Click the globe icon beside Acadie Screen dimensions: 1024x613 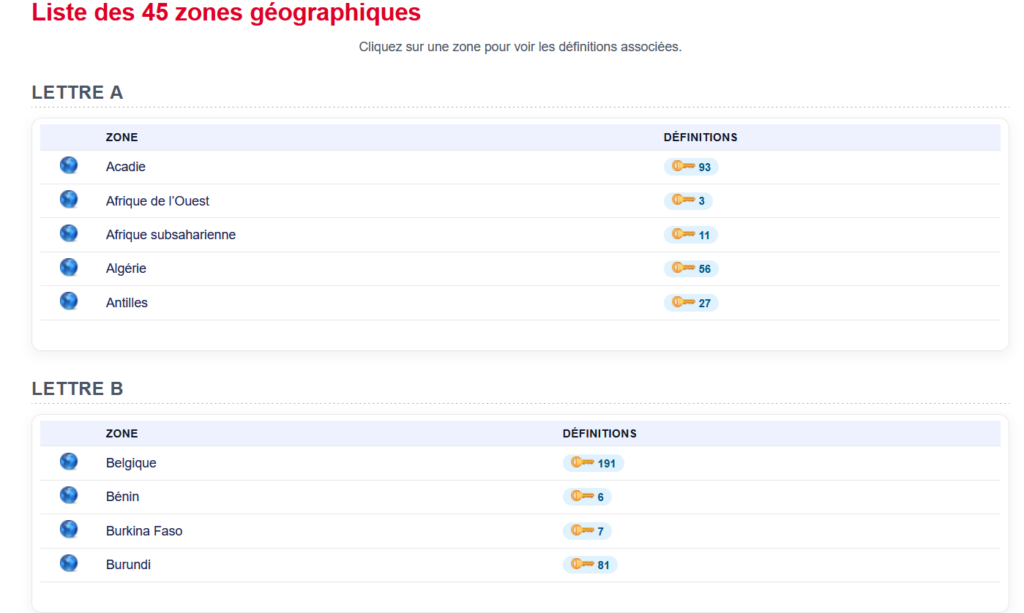pos(69,165)
